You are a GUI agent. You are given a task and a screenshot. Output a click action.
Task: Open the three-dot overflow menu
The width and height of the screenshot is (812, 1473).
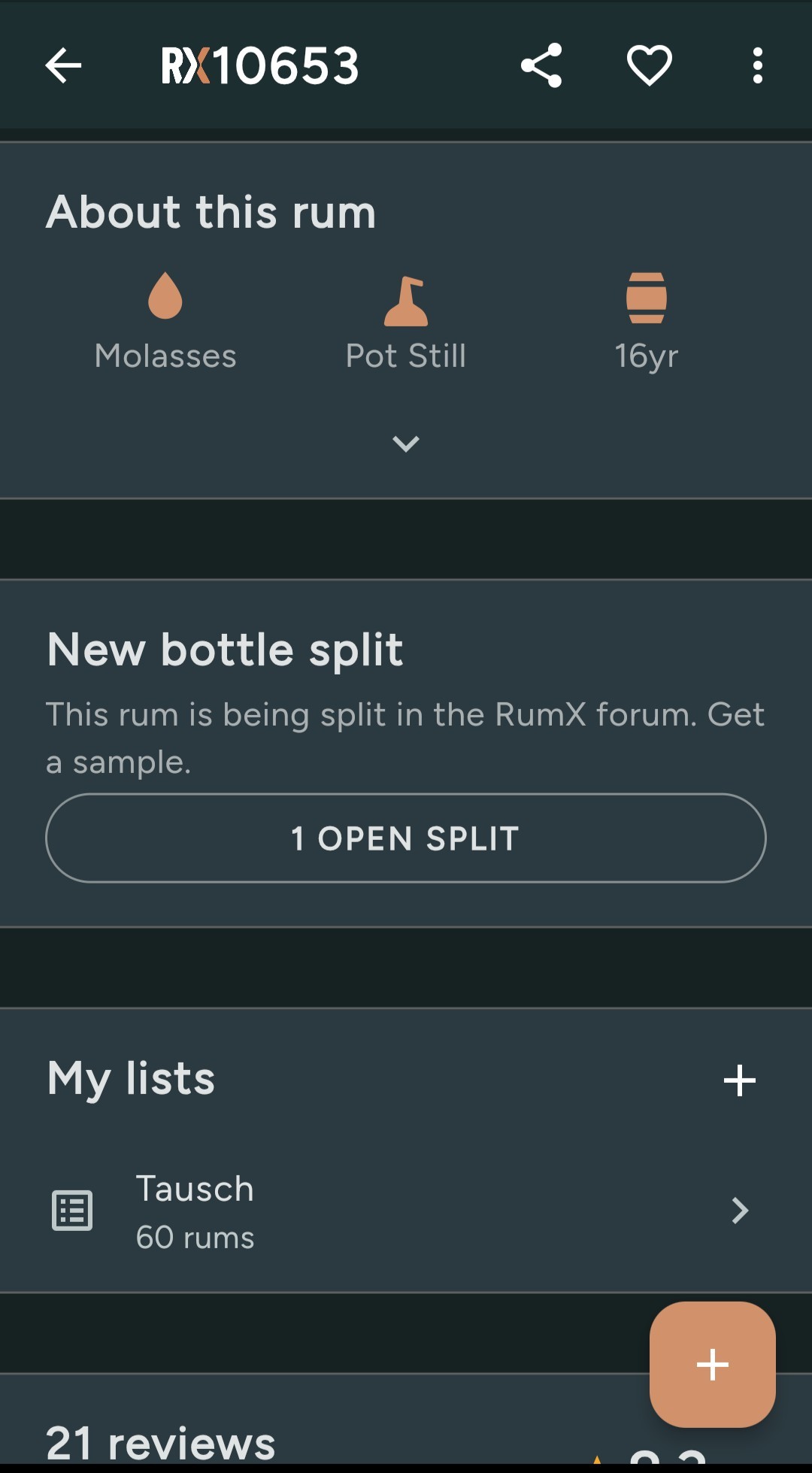point(757,65)
